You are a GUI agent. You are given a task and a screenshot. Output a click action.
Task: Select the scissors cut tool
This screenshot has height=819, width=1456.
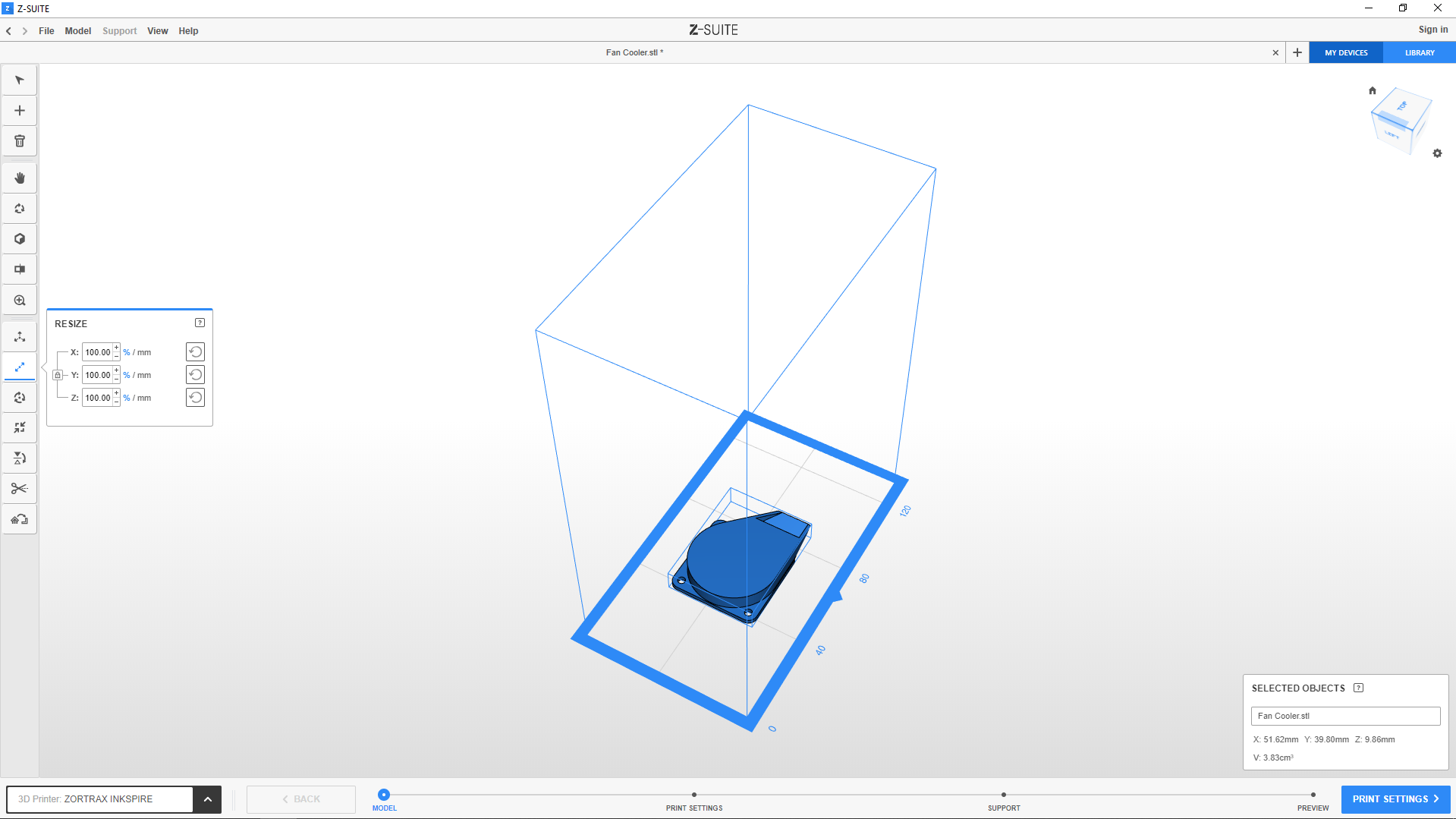(x=20, y=489)
